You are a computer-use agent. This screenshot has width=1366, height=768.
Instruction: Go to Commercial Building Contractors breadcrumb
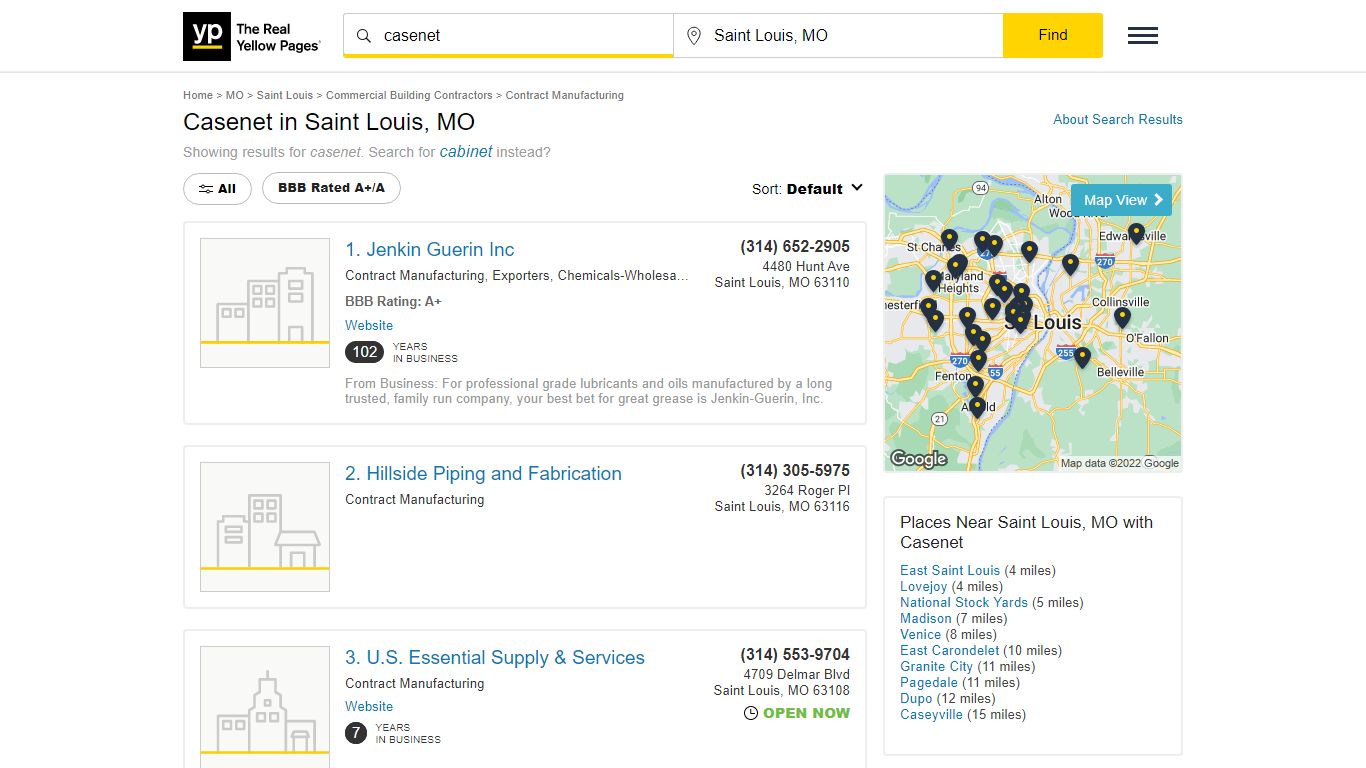409,95
